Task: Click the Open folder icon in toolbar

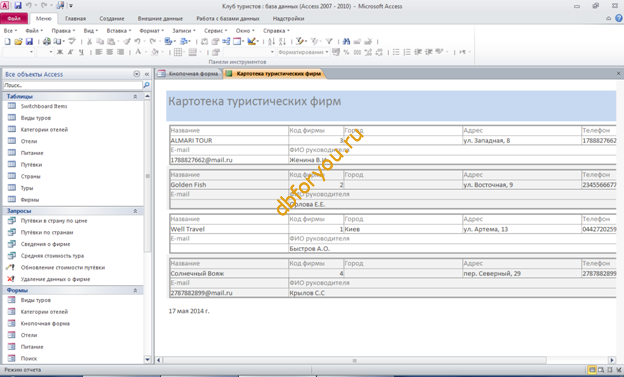Action: click(18, 41)
